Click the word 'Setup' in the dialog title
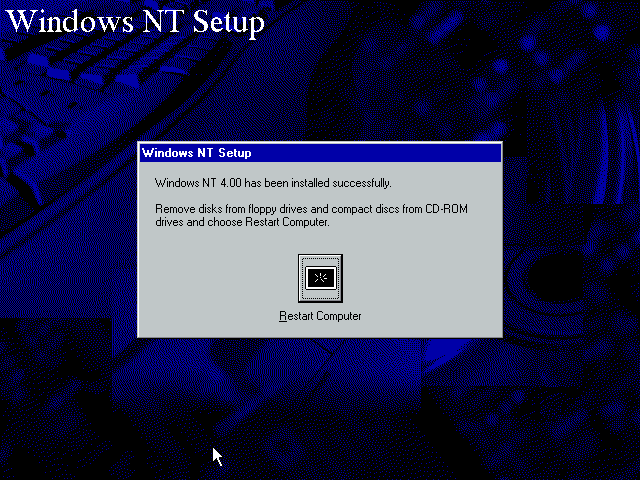Image resolution: width=640 pixels, height=480 pixels. click(x=235, y=153)
